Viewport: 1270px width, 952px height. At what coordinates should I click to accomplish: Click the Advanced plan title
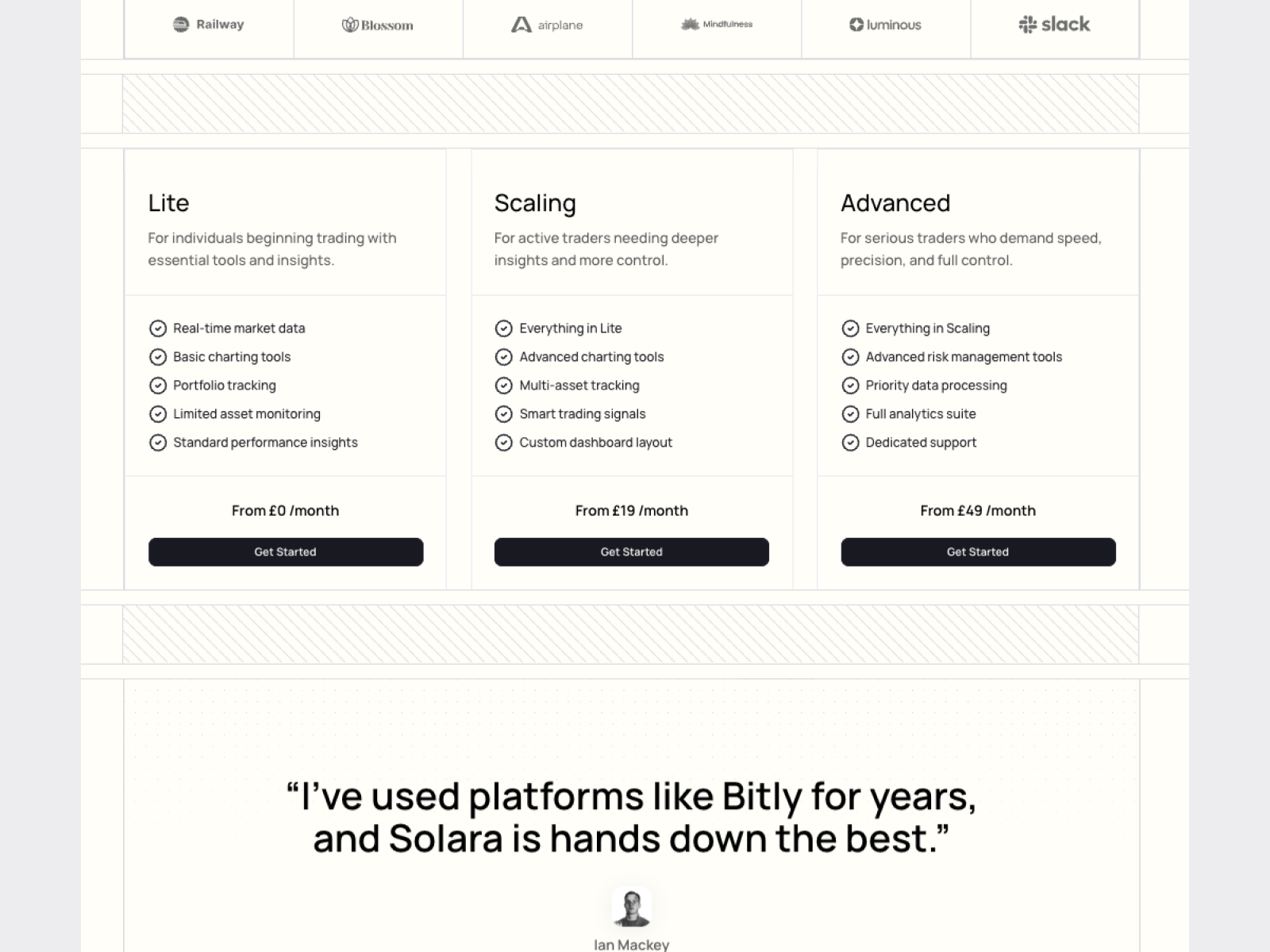point(895,203)
